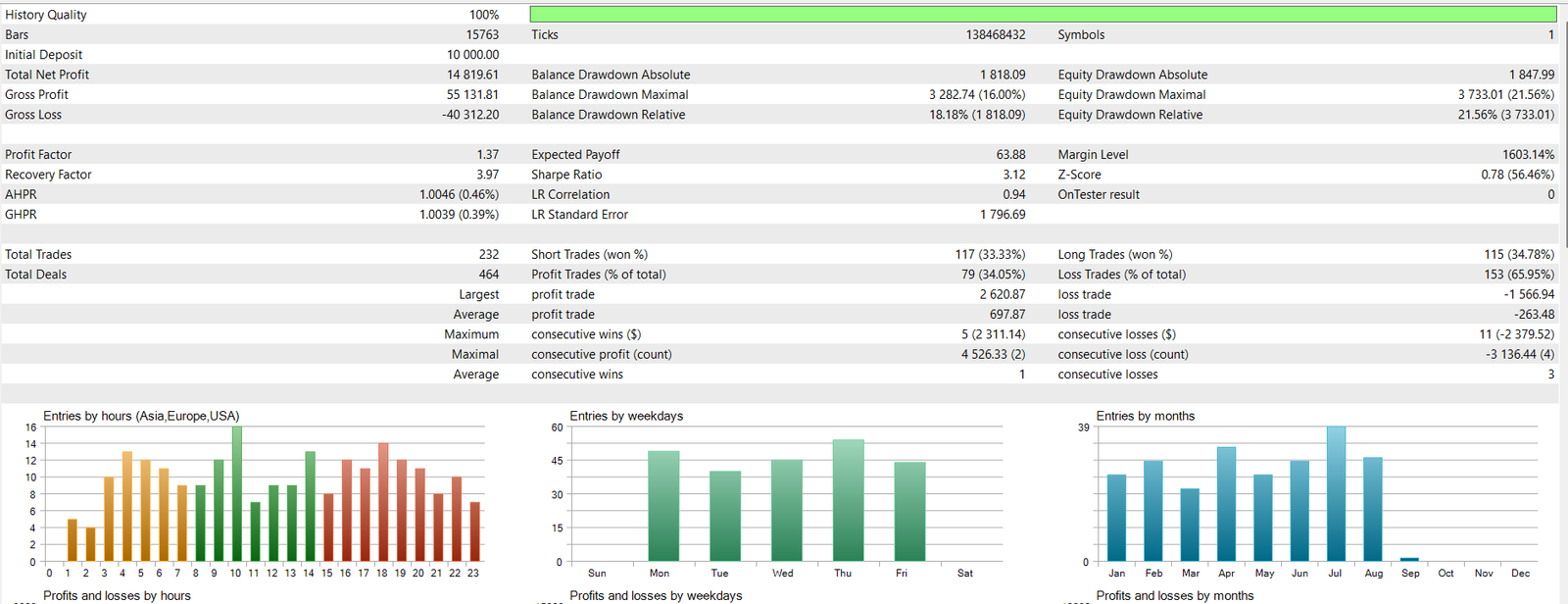Click the Mar bar in months chart
Image resolution: width=1568 pixels, height=604 pixels.
pos(1190,526)
